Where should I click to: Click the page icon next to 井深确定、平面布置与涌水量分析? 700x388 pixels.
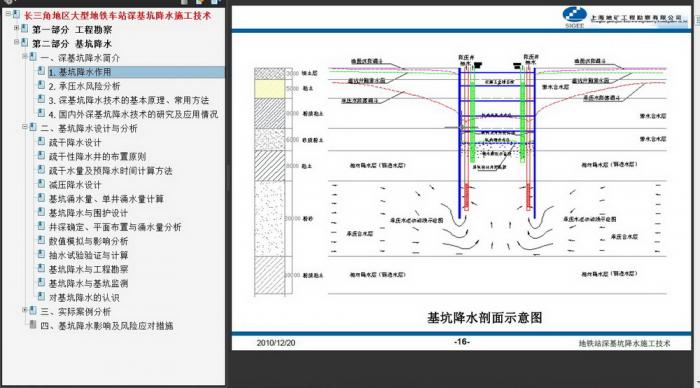point(41,225)
